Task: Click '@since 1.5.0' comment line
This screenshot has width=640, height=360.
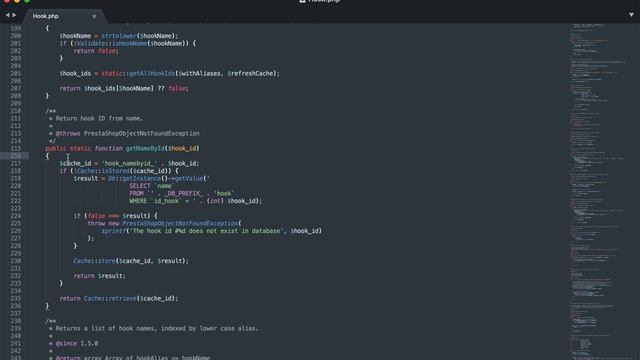Action: coord(77,344)
